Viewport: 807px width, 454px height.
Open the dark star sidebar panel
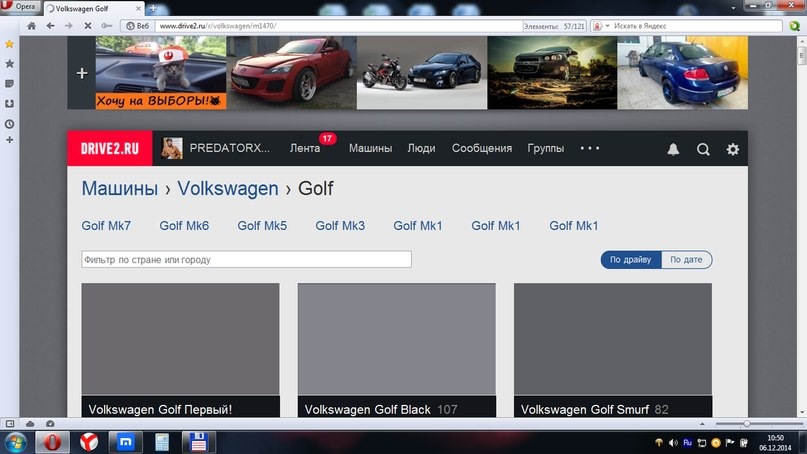[x=9, y=64]
